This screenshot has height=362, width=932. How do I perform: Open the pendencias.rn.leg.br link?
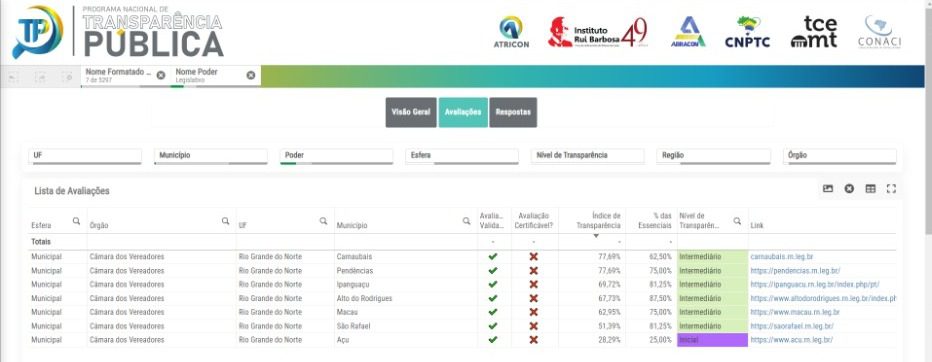[795, 270]
